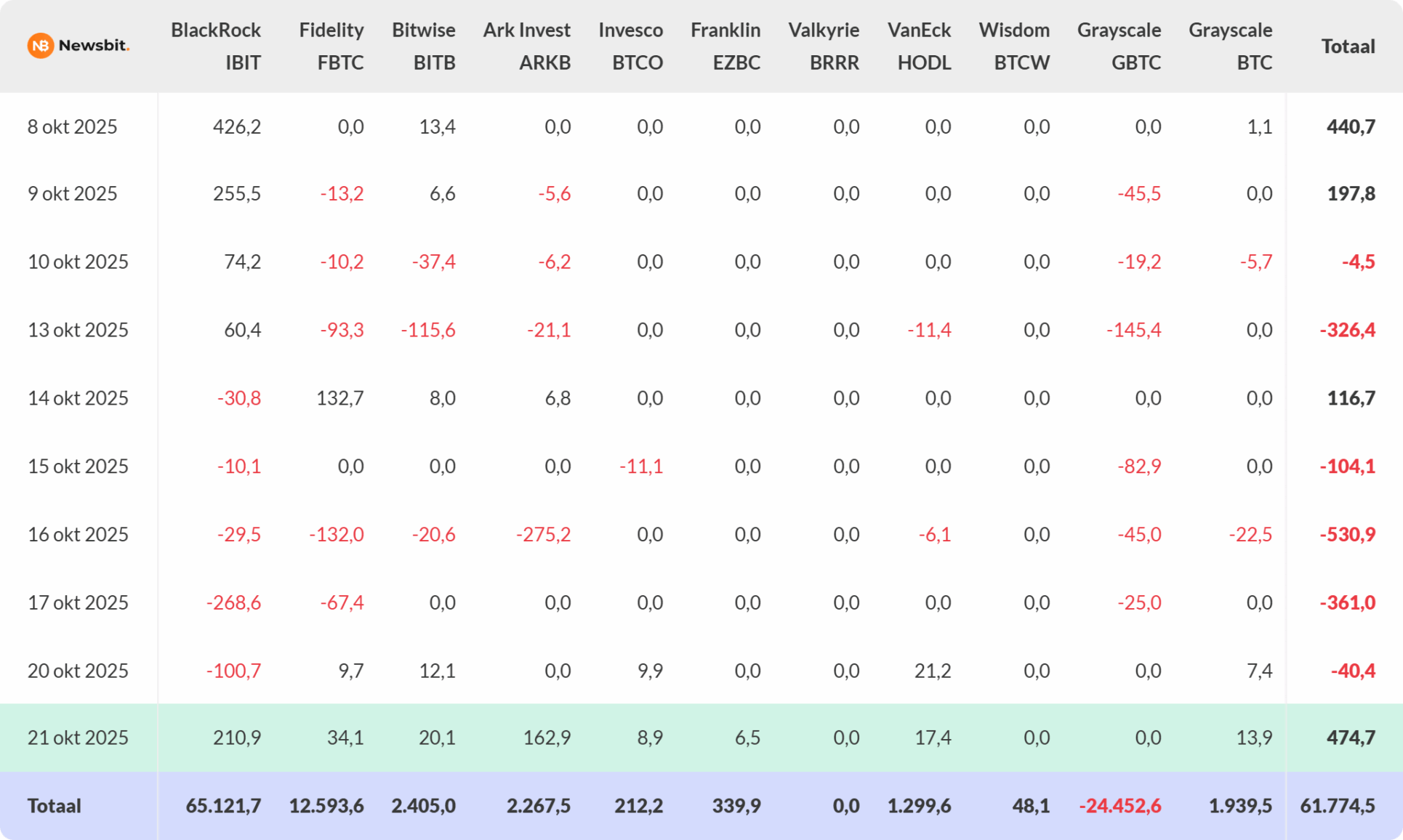
Task: Click the Totaal column header
Action: (1347, 47)
